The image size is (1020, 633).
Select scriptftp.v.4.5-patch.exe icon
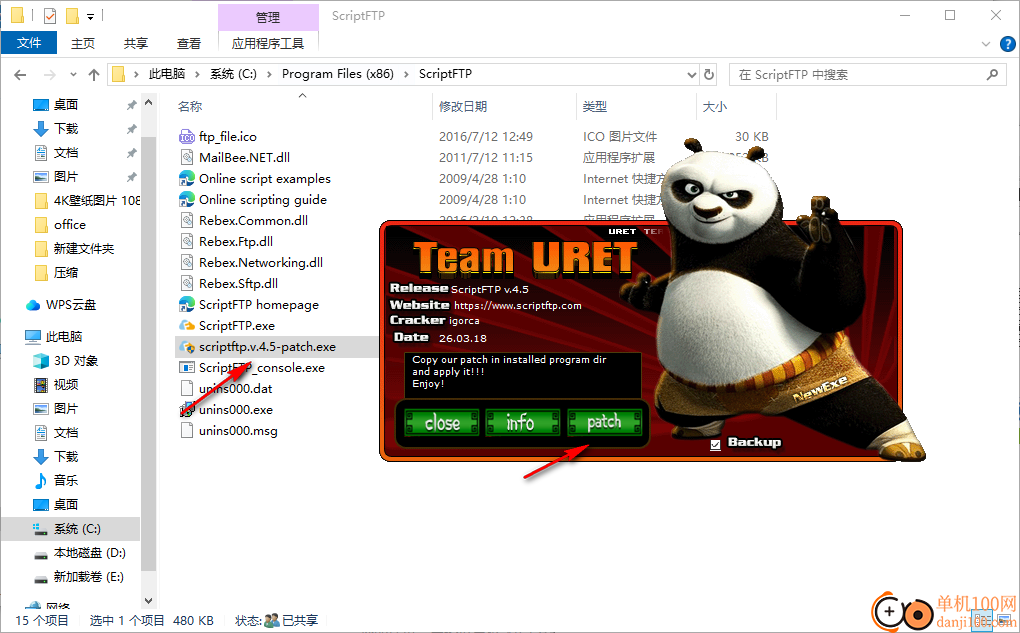(187, 347)
